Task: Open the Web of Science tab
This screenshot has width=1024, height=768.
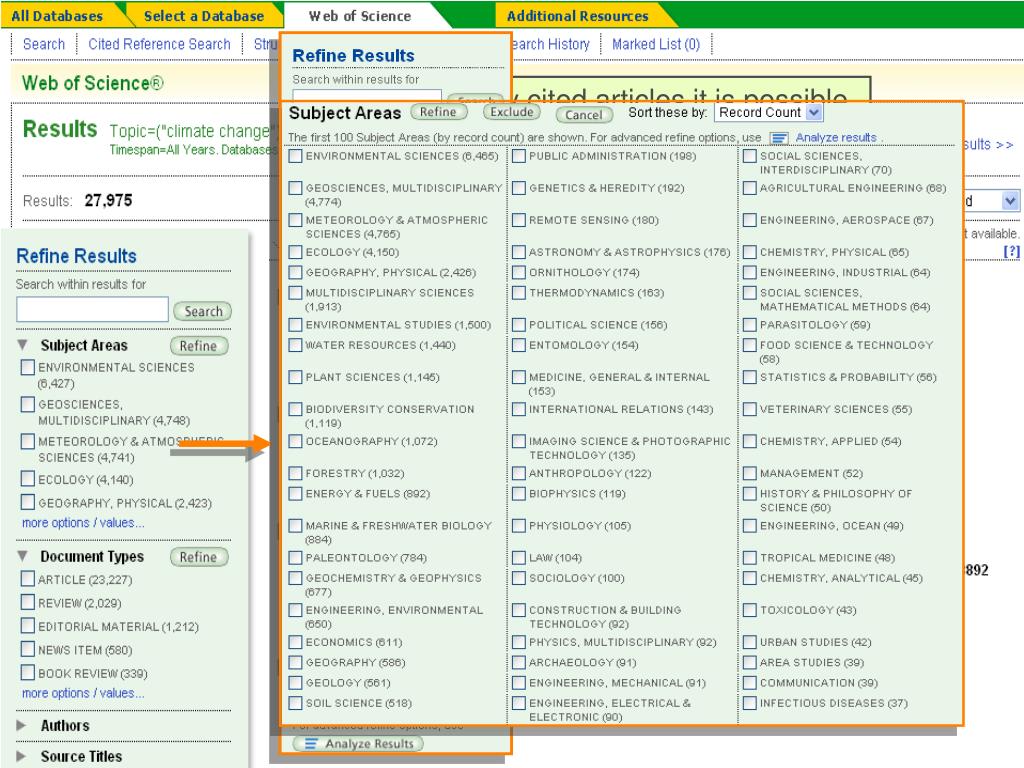Action: coord(360,16)
